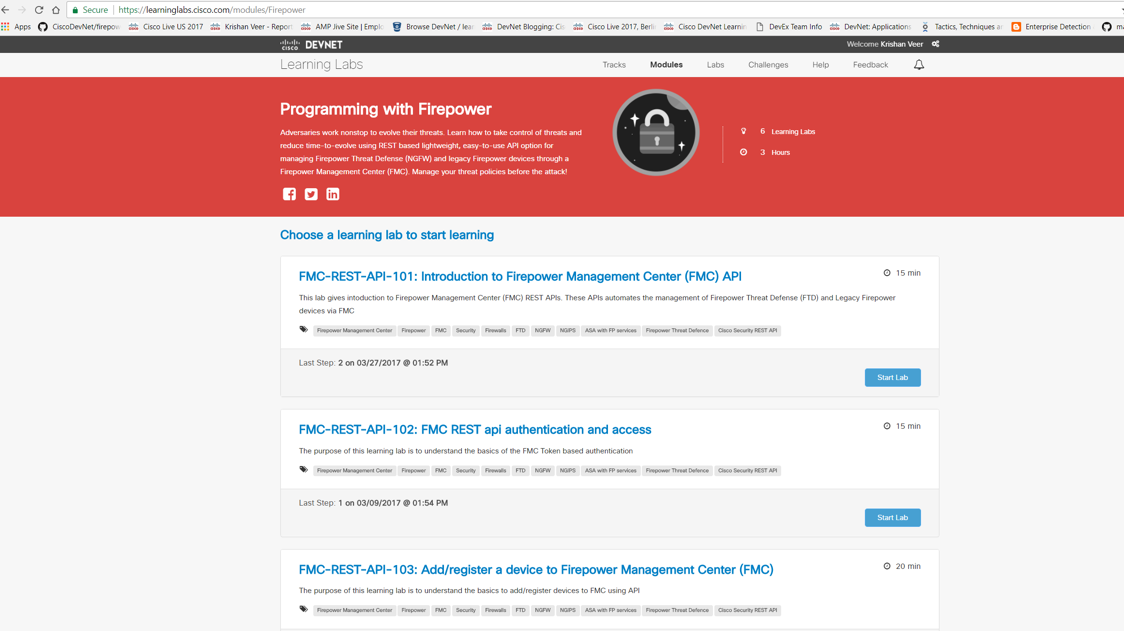Open Enterprise Detection bookmark
The height and width of the screenshot is (631, 1124).
pos(1052,27)
